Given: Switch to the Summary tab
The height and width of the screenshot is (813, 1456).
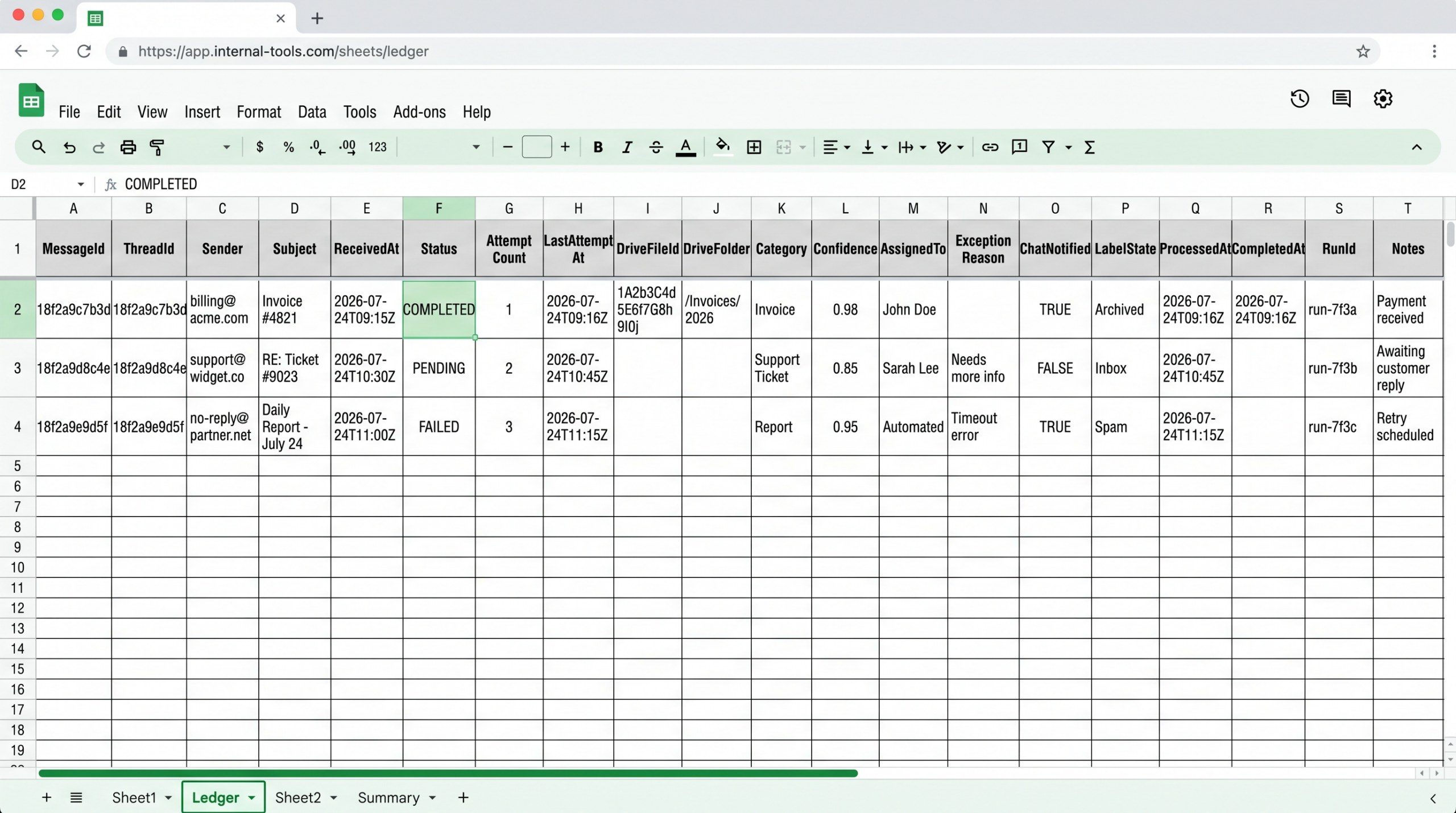Looking at the screenshot, I should tap(388, 798).
